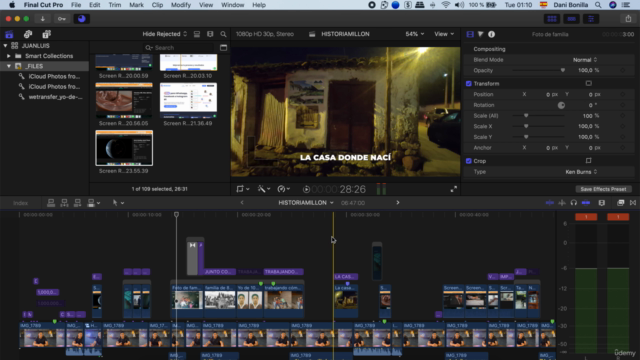Open macOS Spotlight search icon
Image resolution: width=640 pixels, height=360 pixels.
click(x=598, y=5)
